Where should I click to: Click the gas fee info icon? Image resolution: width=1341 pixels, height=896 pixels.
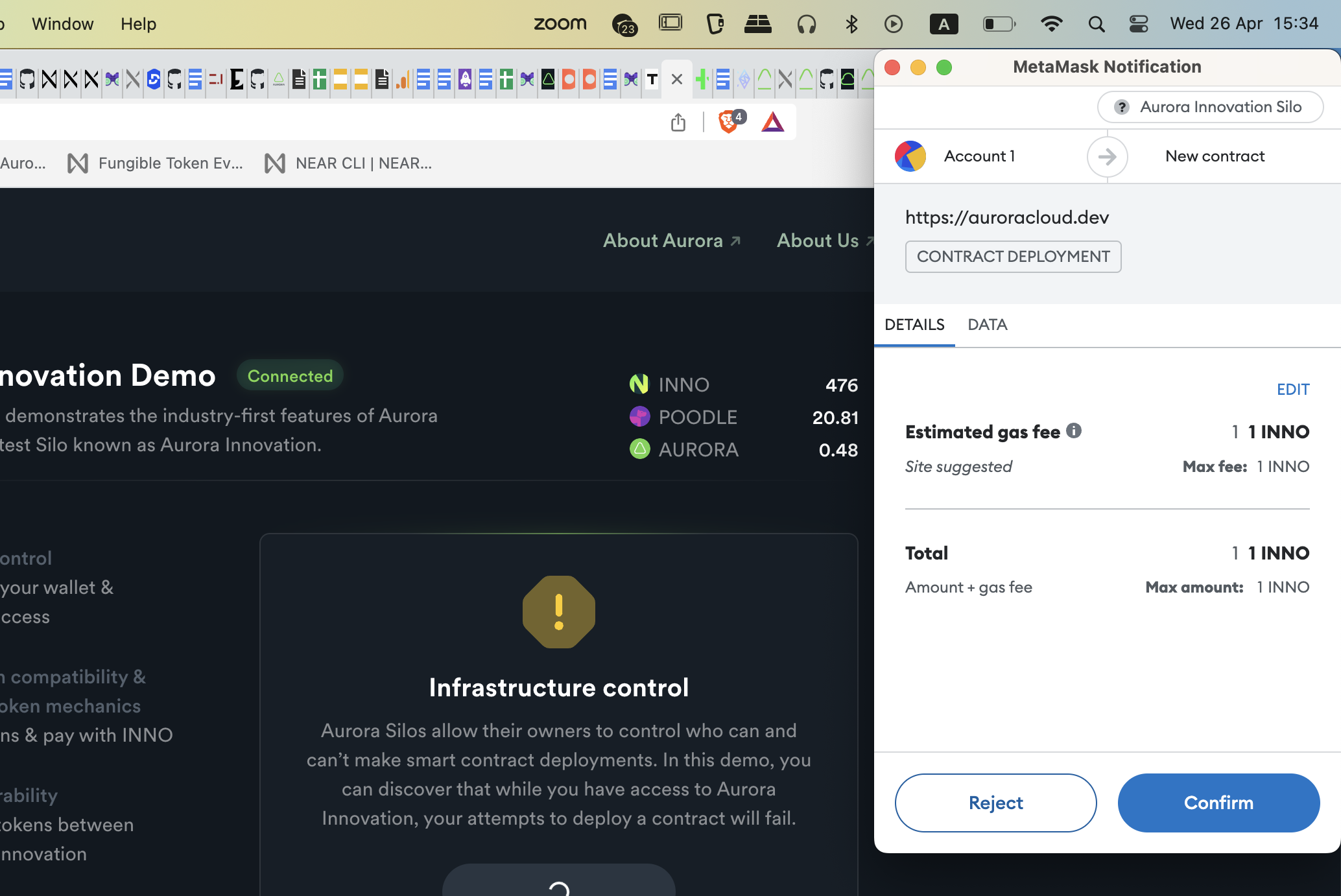1074,430
